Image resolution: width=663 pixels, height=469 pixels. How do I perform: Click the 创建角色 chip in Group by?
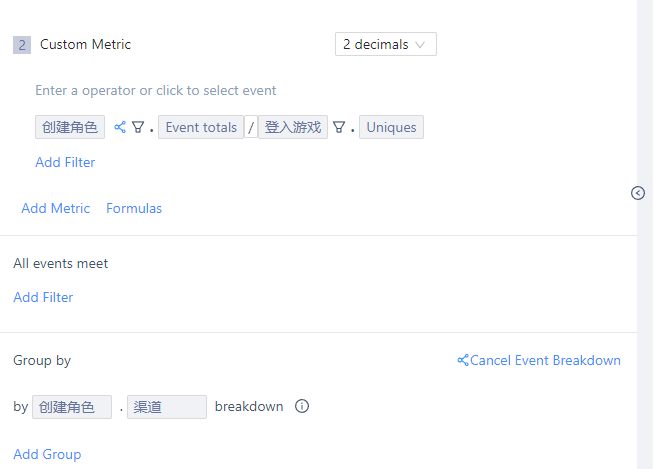(x=72, y=407)
